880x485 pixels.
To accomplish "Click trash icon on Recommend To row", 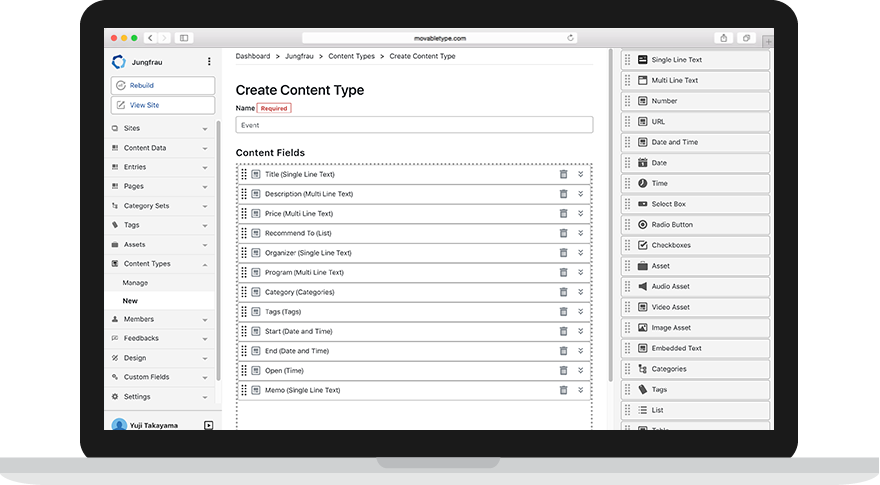I will 563,233.
